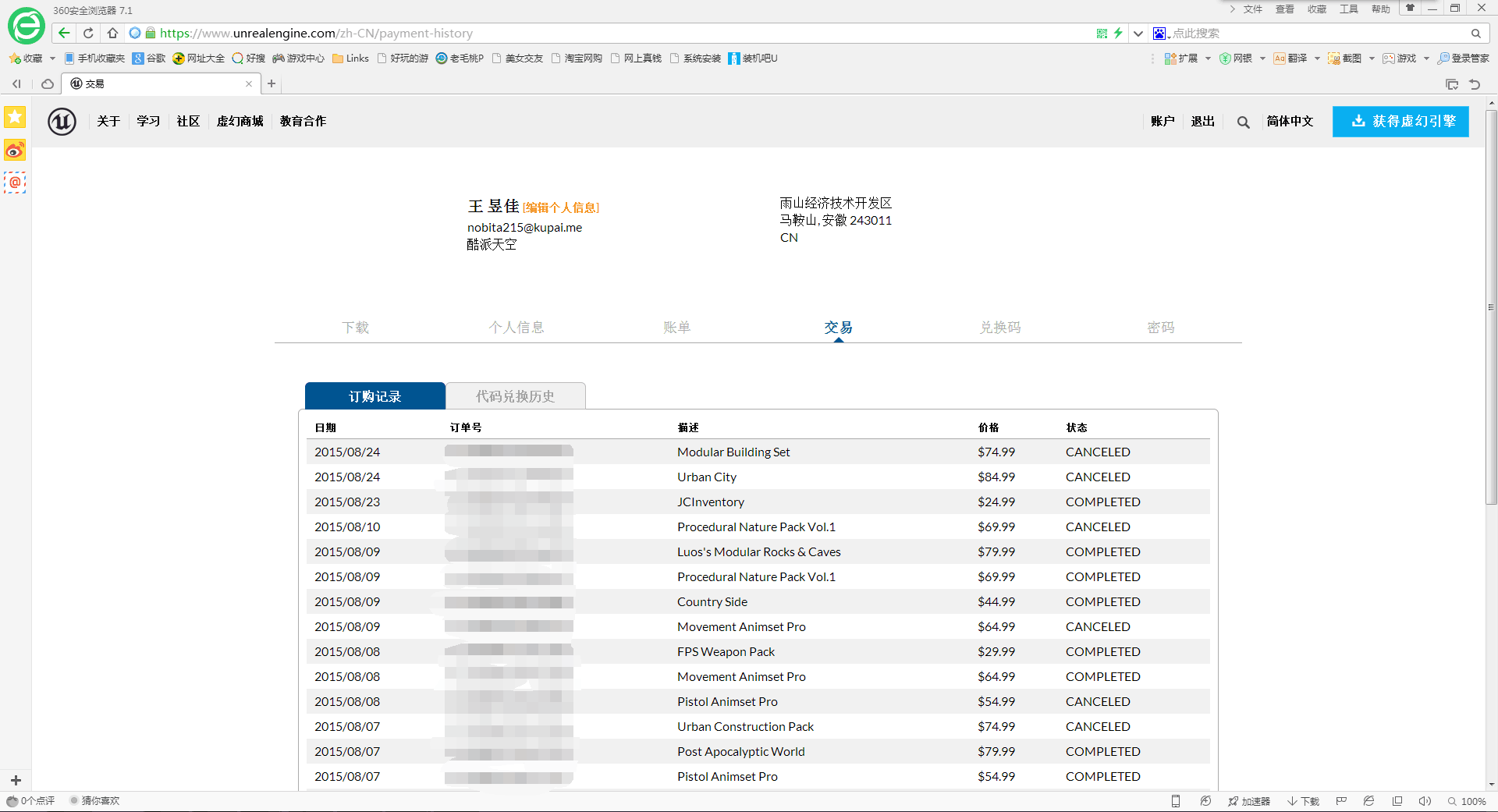The width and height of the screenshot is (1498, 812).
Task: Open the Weibo sidebar icon
Action: click(x=15, y=150)
